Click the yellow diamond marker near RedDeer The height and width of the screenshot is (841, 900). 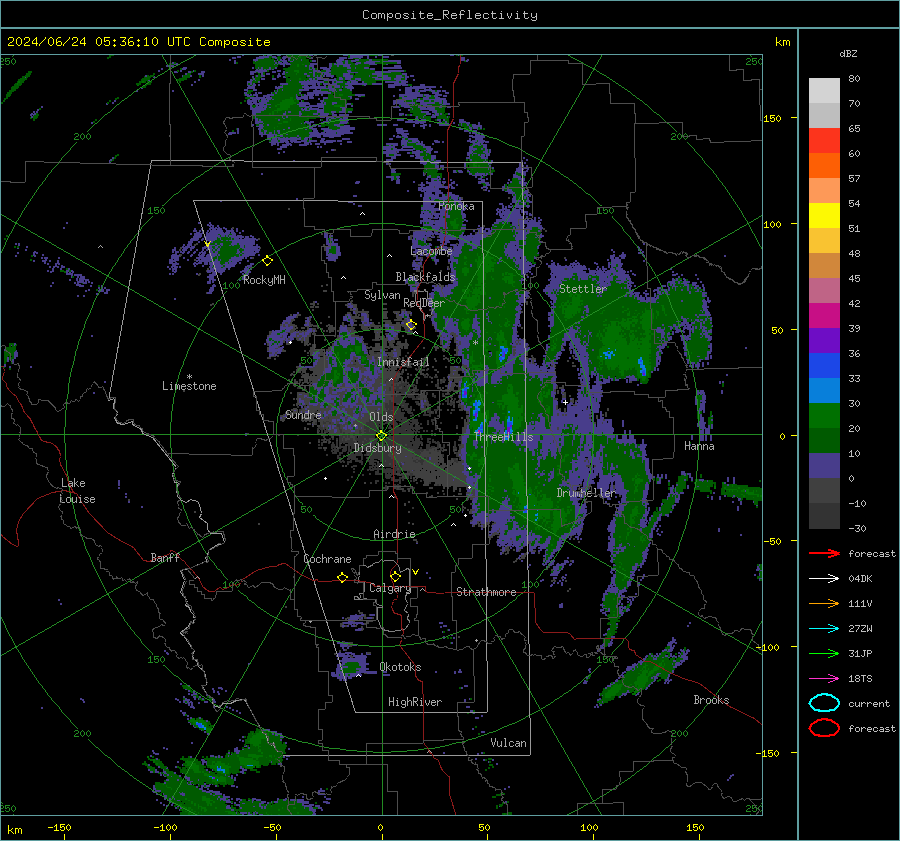click(x=411, y=325)
